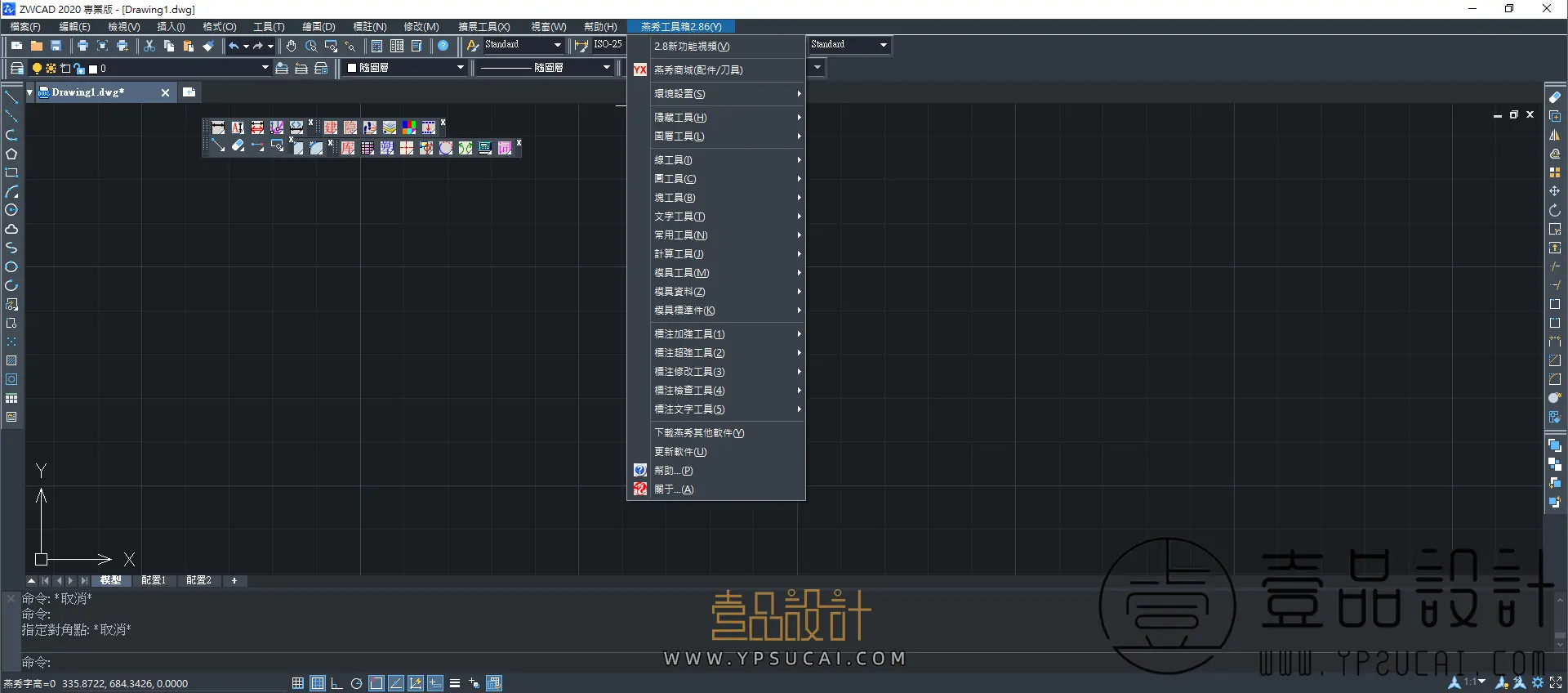Click 燕秀商城(配件/刀具) menu entry
The image size is (1568, 693).
pos(716,70)
